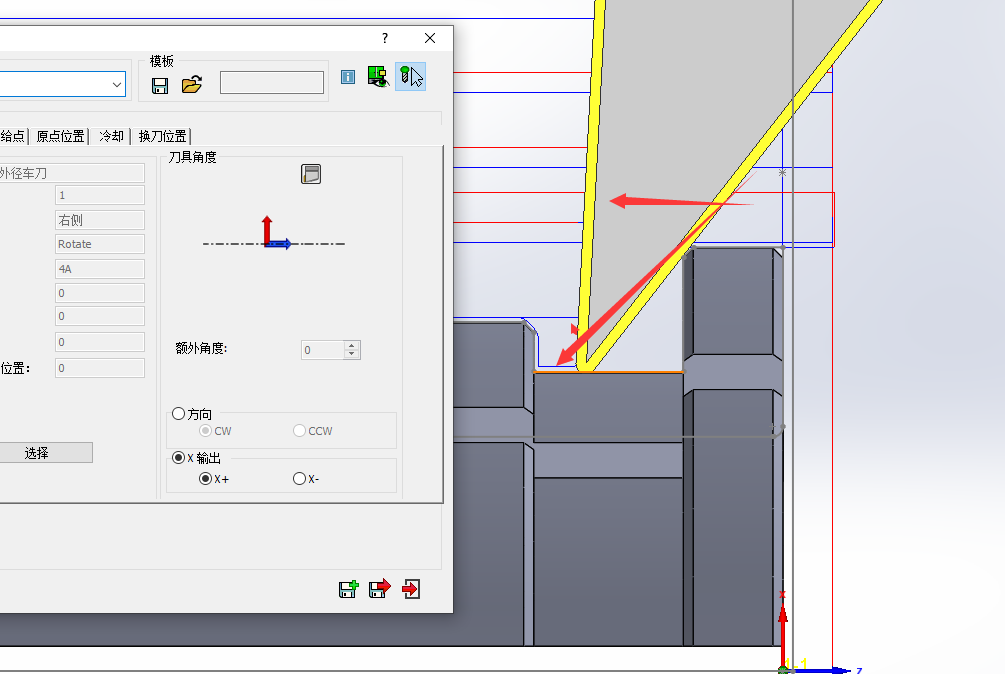Open template via the folder icon
The height and width of the screenshot is (674, 1005).
(x=192, y=85)
